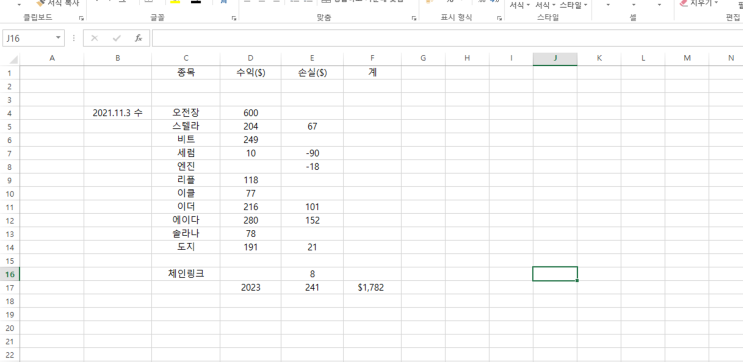Select row 1 header
The image size is (743, 362).
10,73
